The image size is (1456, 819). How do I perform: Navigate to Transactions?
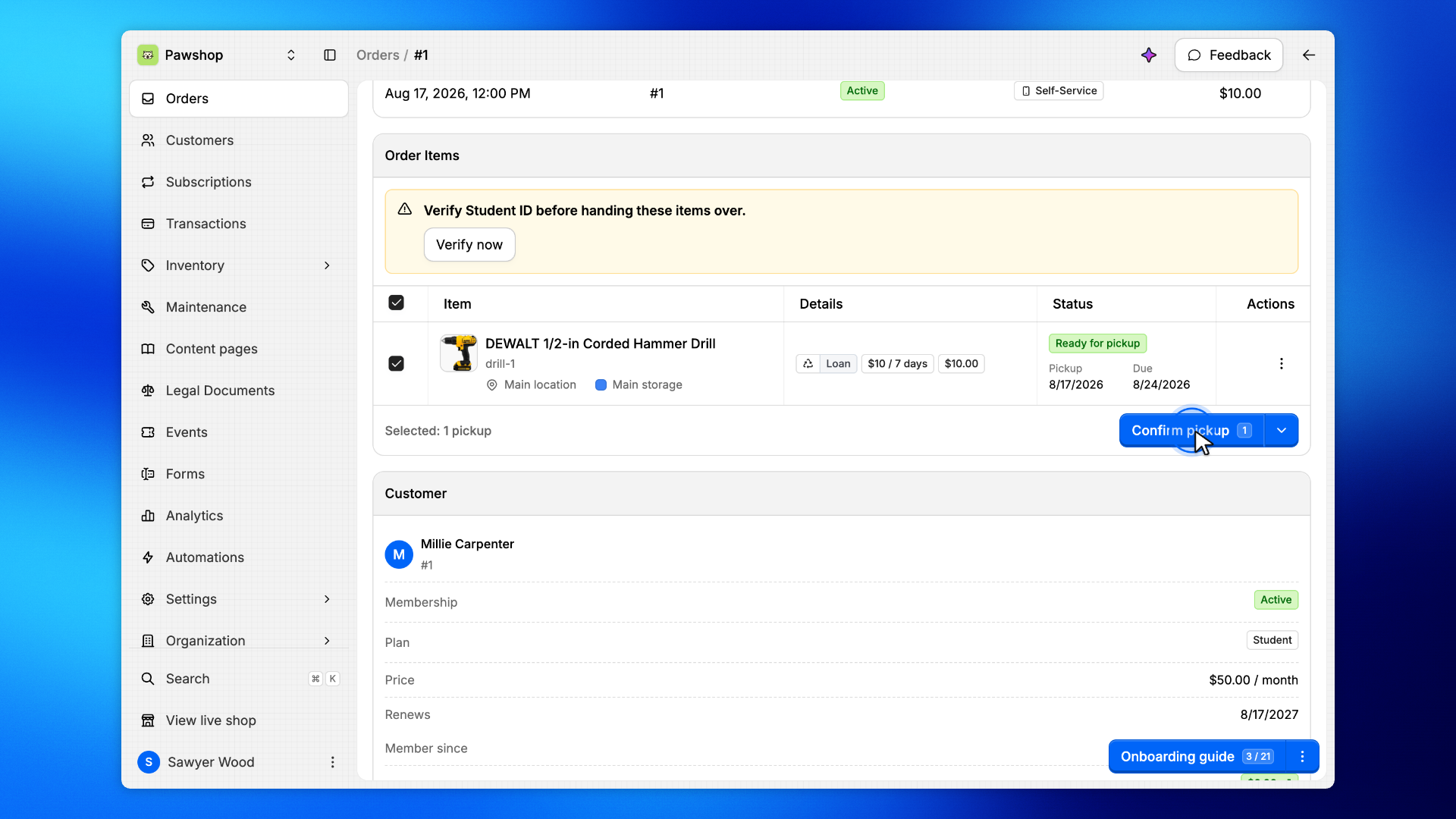(239, 224)
